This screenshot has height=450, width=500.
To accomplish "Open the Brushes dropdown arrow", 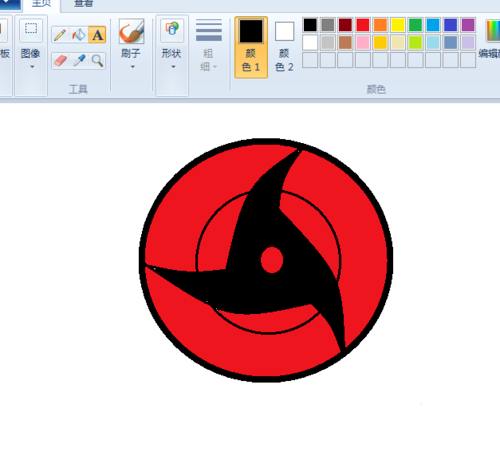I will [x=132, y=67].
